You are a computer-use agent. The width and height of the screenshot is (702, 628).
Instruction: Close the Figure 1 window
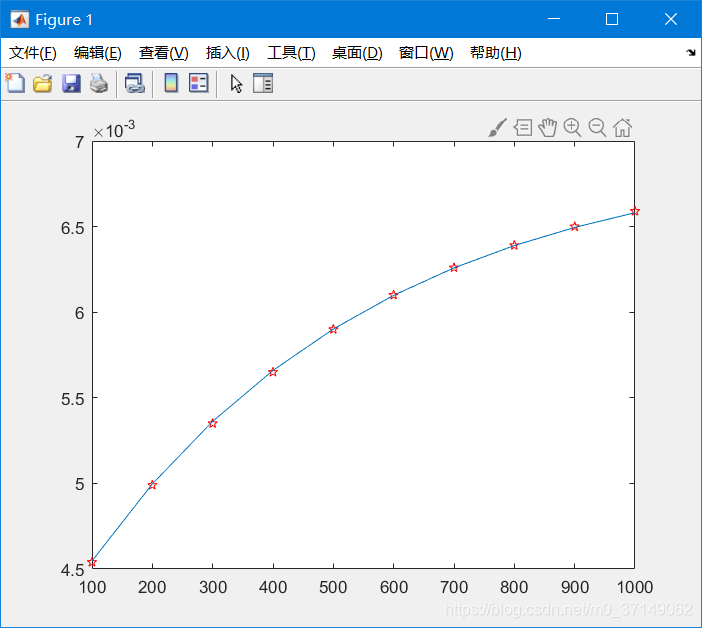pos(671,19)
